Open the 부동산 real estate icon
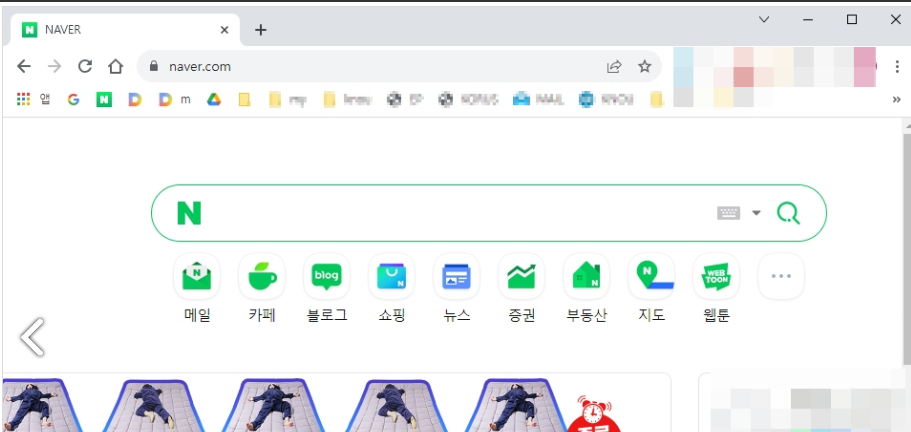The width and height of the screenshot is (911, 432). pos(586,276)
